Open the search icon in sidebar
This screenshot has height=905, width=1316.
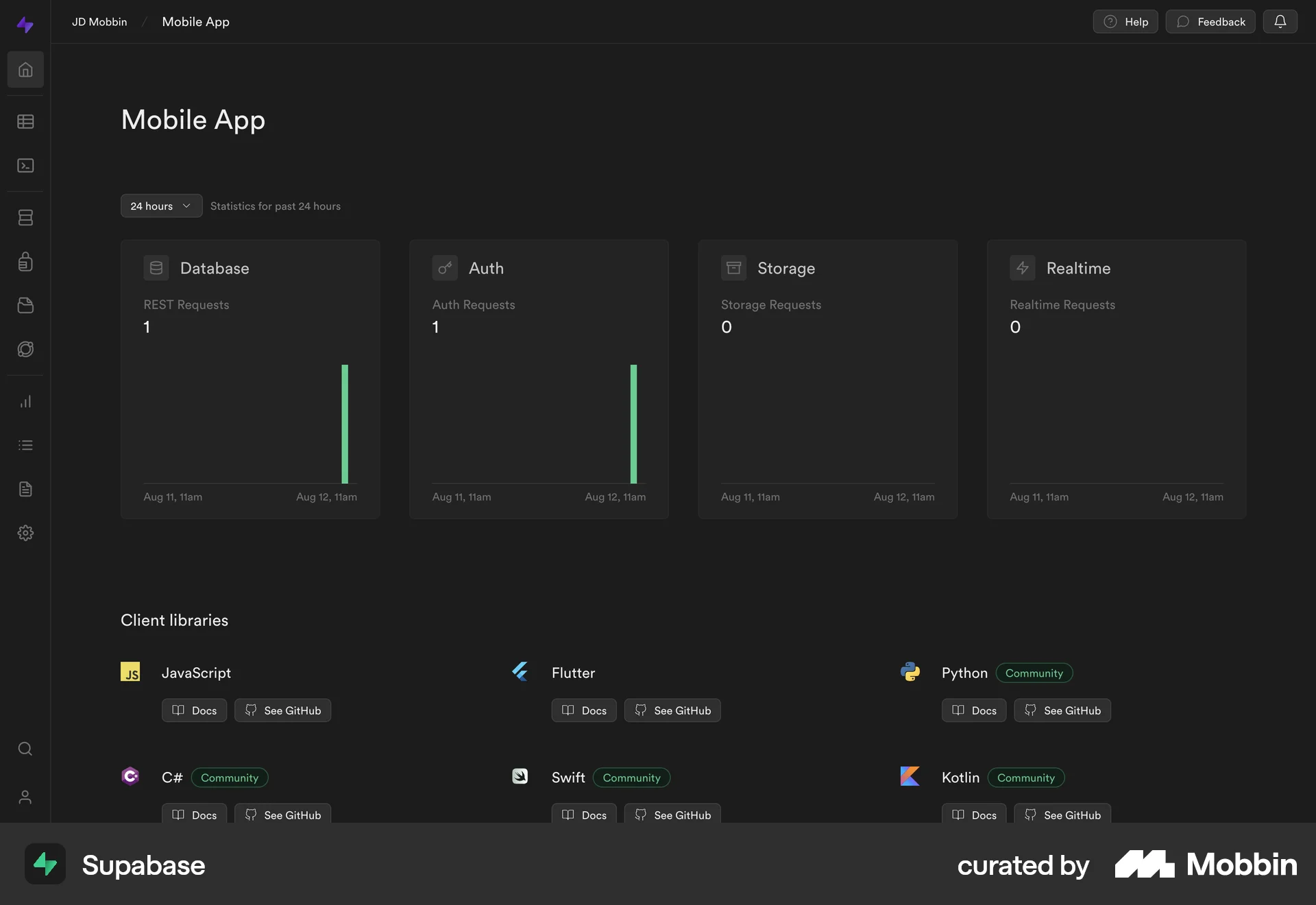pos(25,748)
